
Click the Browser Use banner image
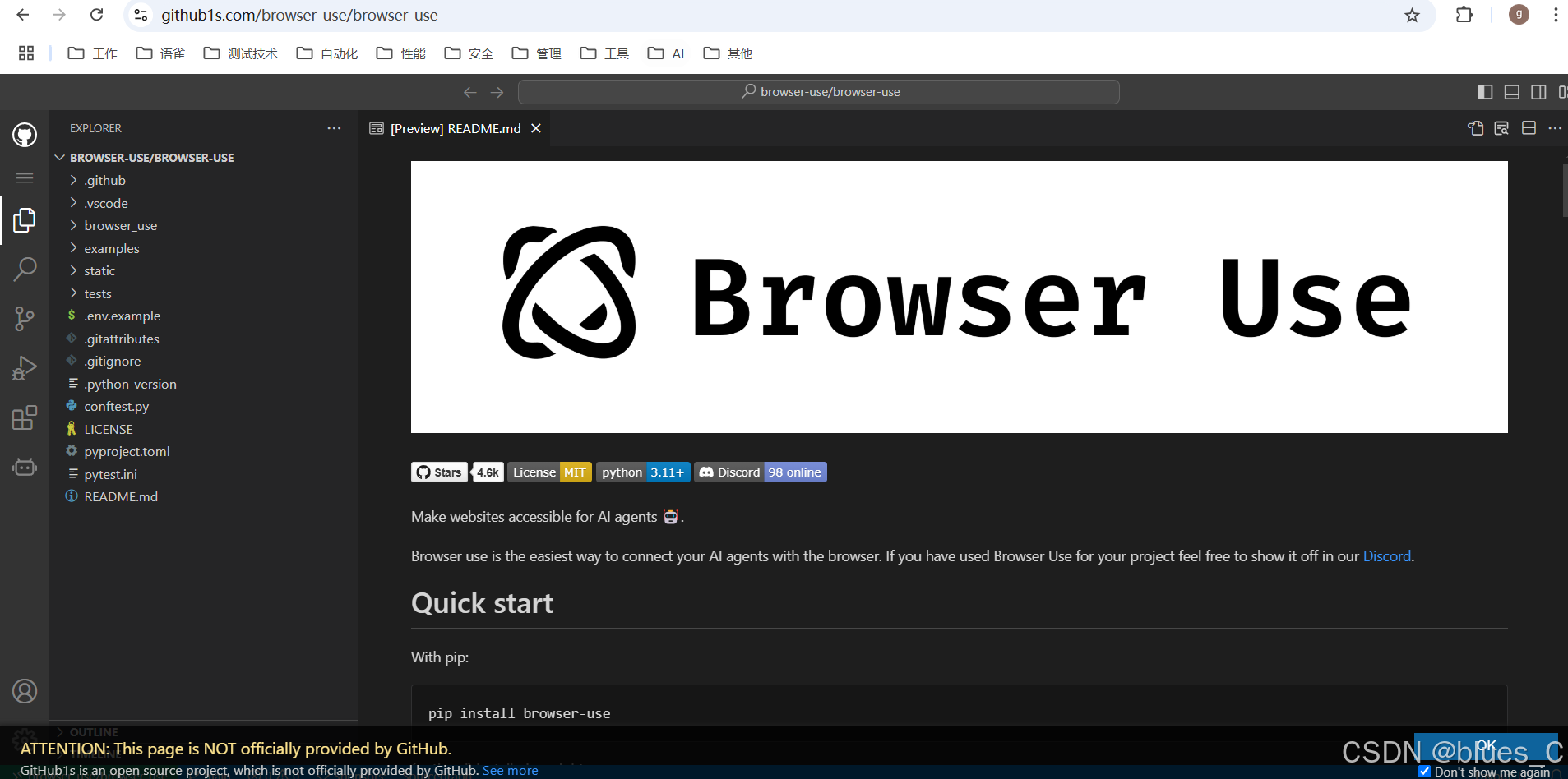(960, 297)
